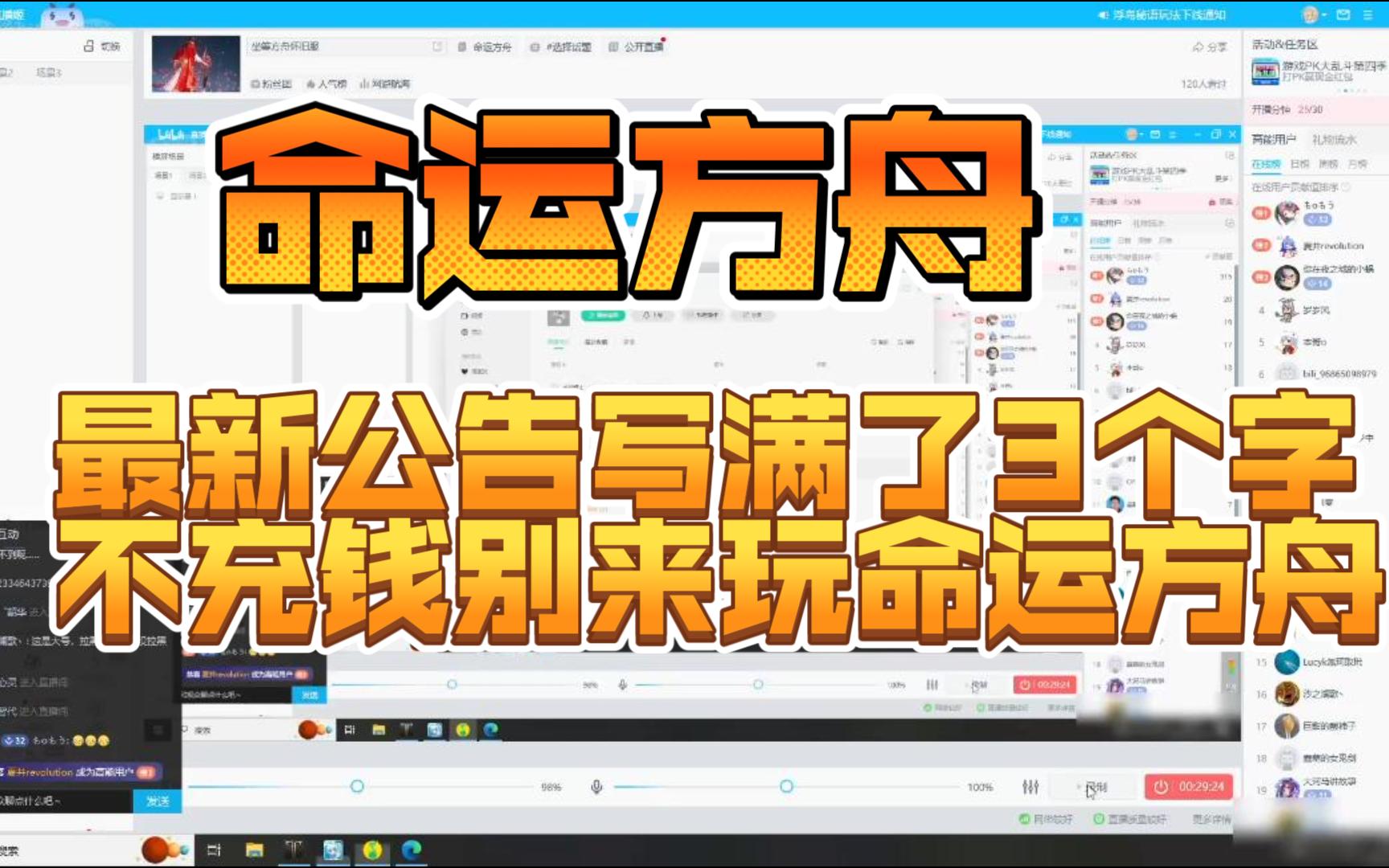Select the 日榜 ranking tab
1389x868 pixels.
coord(1300,164)
